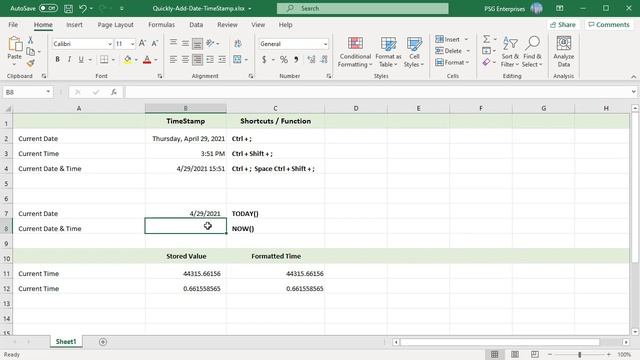Select the Format Painter brush
This screenshot has height=360, width=640.
point(30,63)
